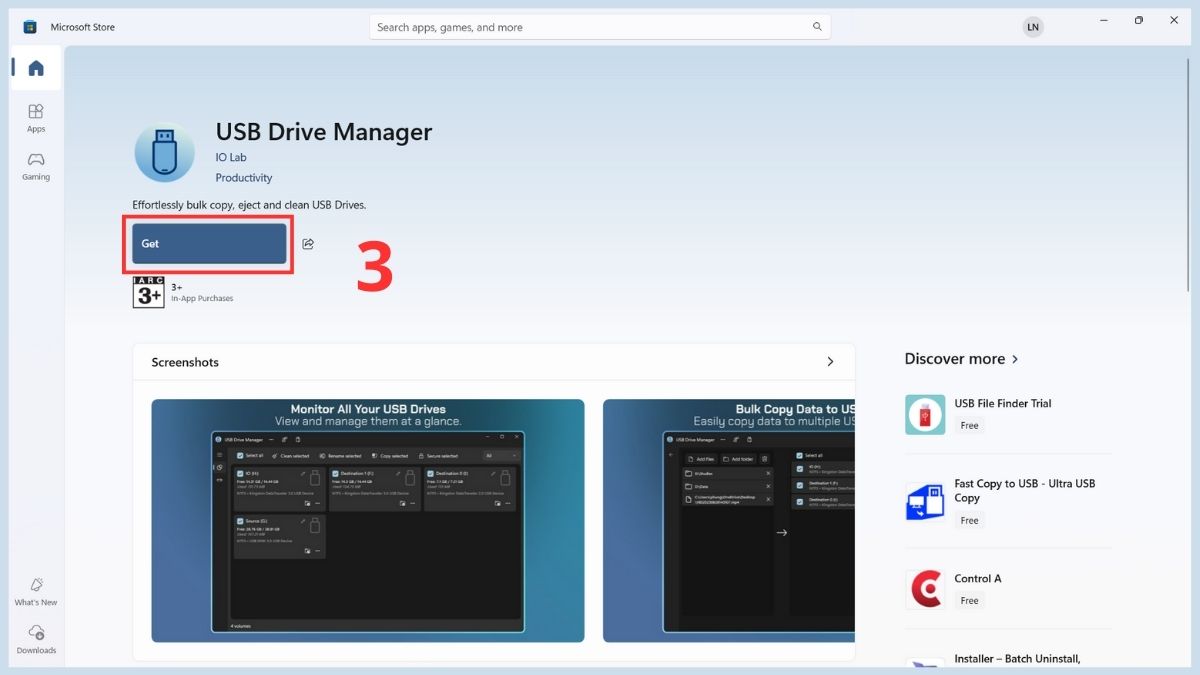Click the USB File Finder Trial icon
The height and width of the screenshot is (675, 1200).
click(925, 414)
